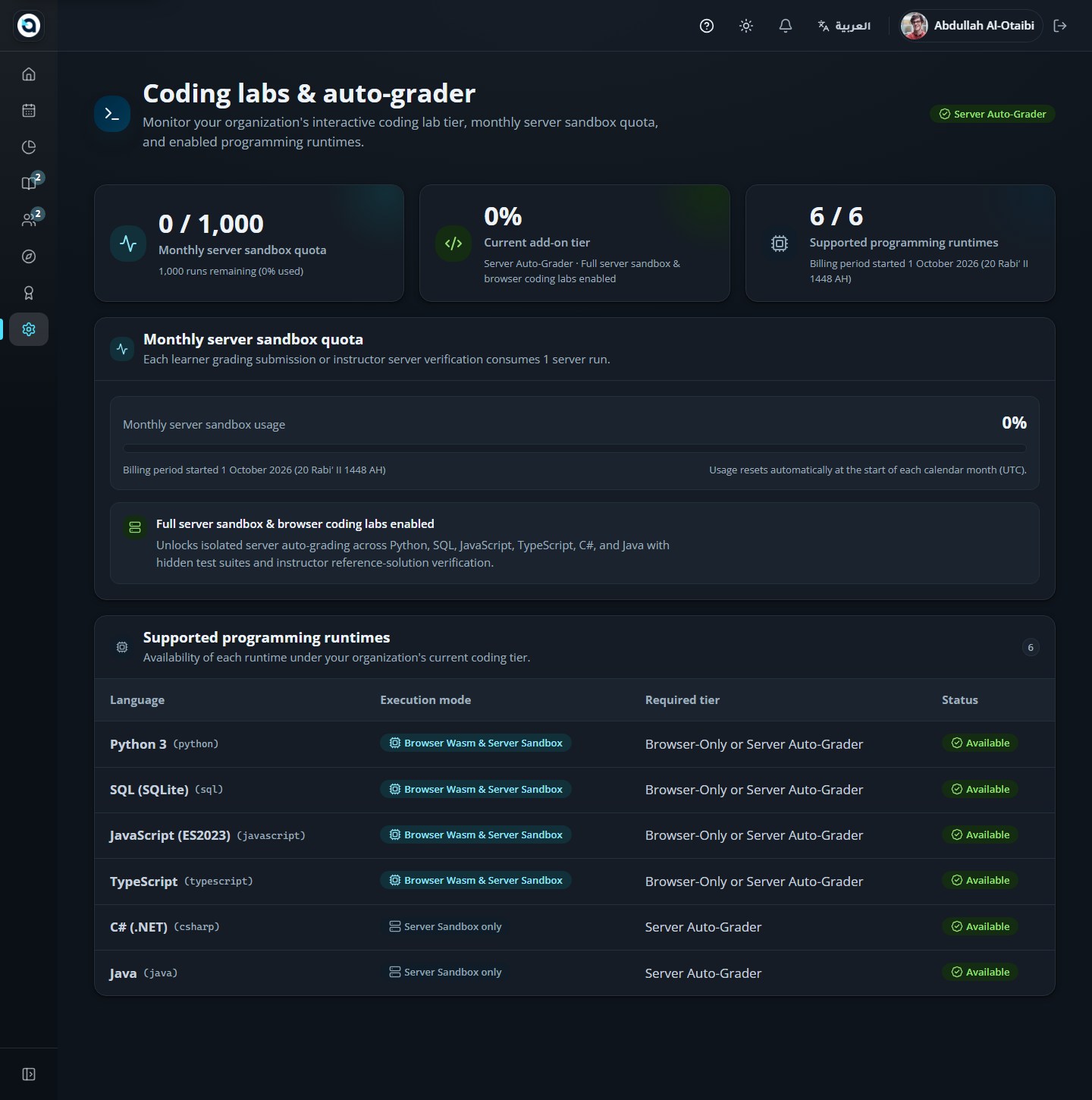1092x1100 pixels.
Task: Click the server icon beside Full server sandbox
Action: 135,527
